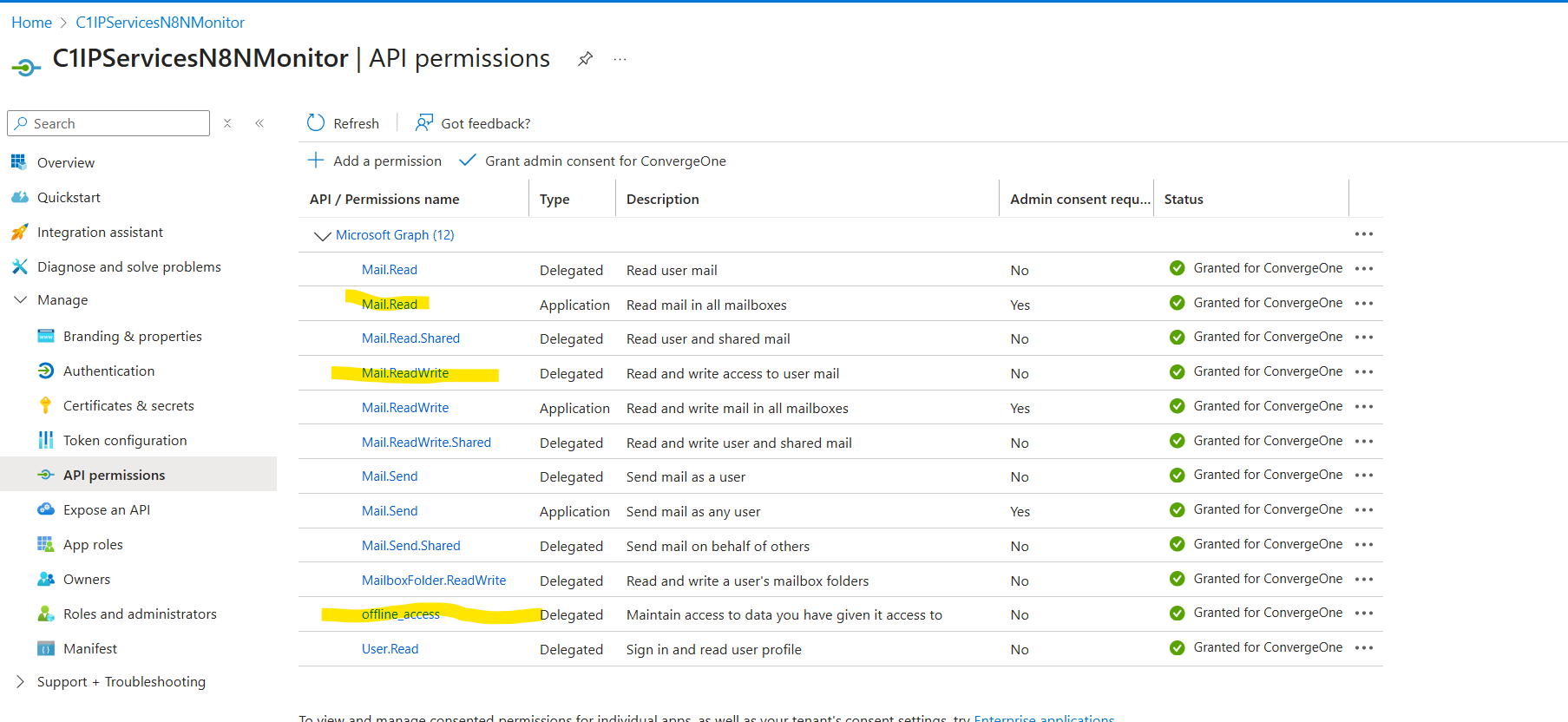This screenshot has width=1568, height=722.
Task: Collapse the sidebar navigation pane
Action: pos(259,123)
